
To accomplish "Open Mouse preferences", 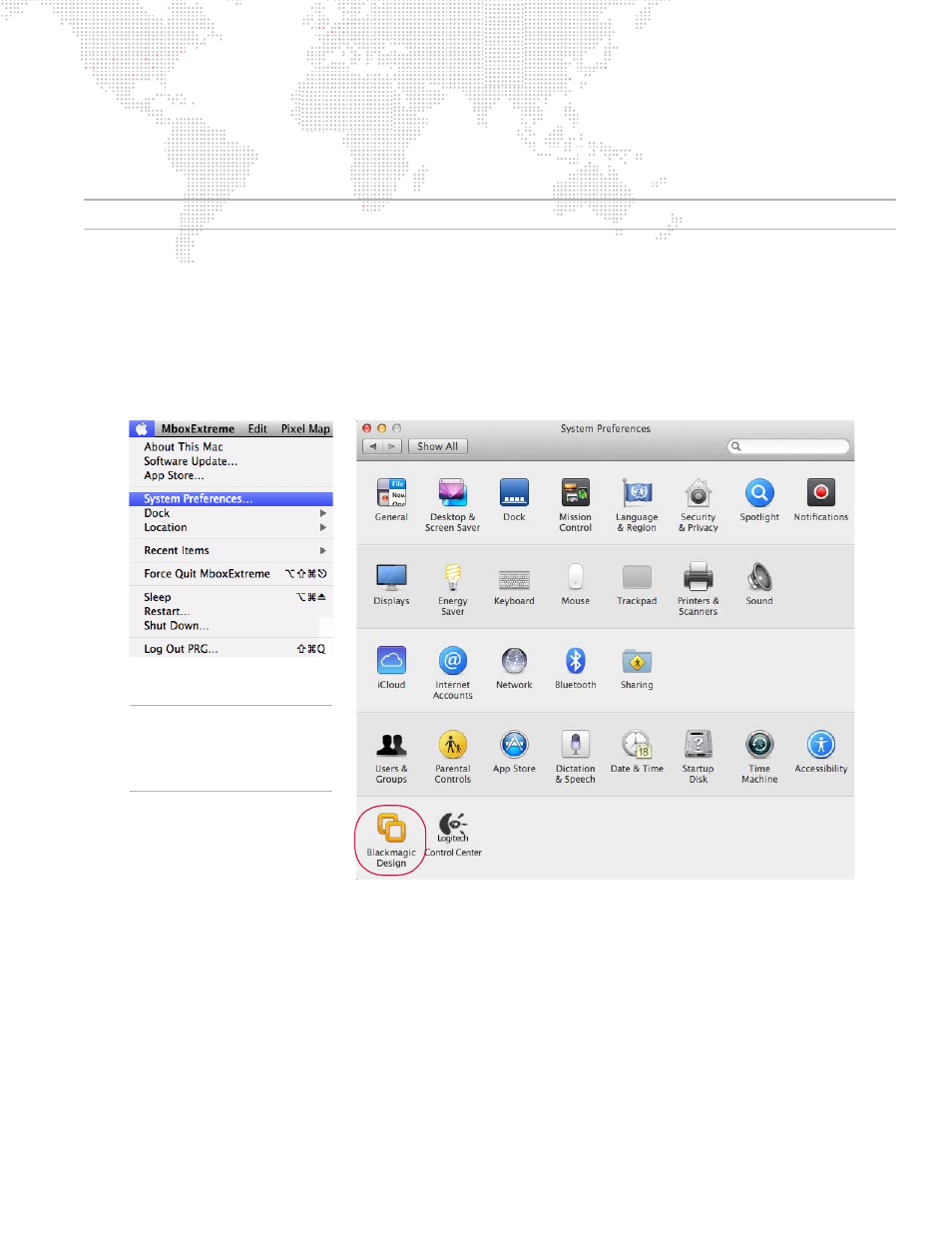I will (x=576, y=584).
